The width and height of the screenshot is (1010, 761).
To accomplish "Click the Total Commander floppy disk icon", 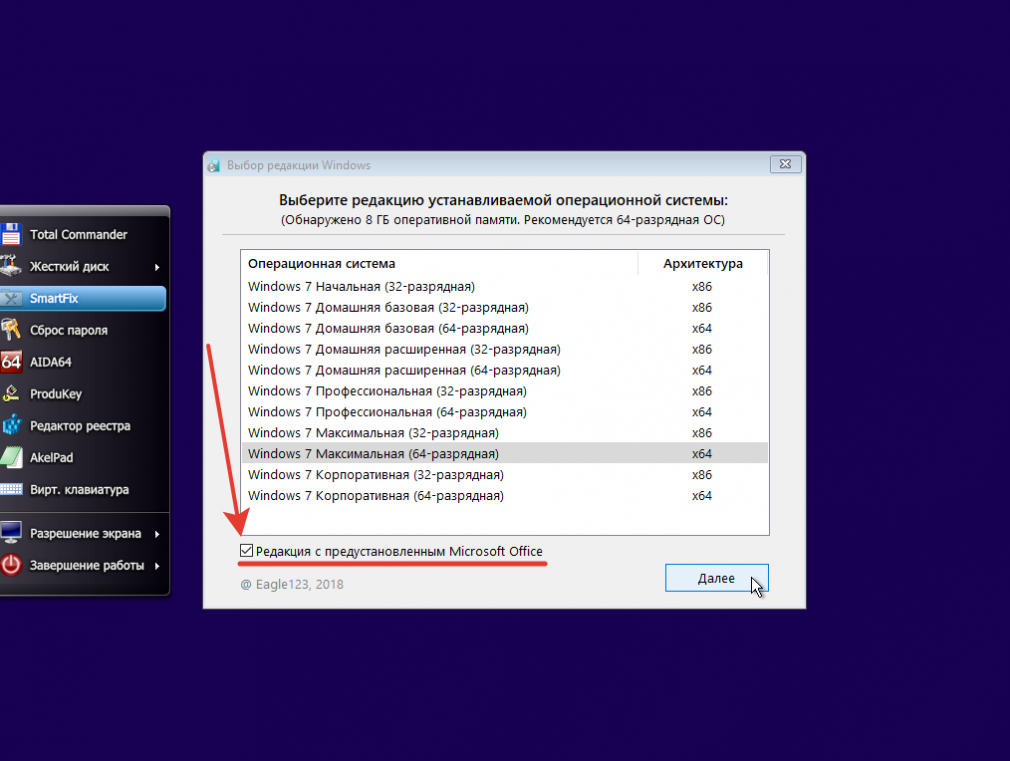I will (x=11, y=235).
